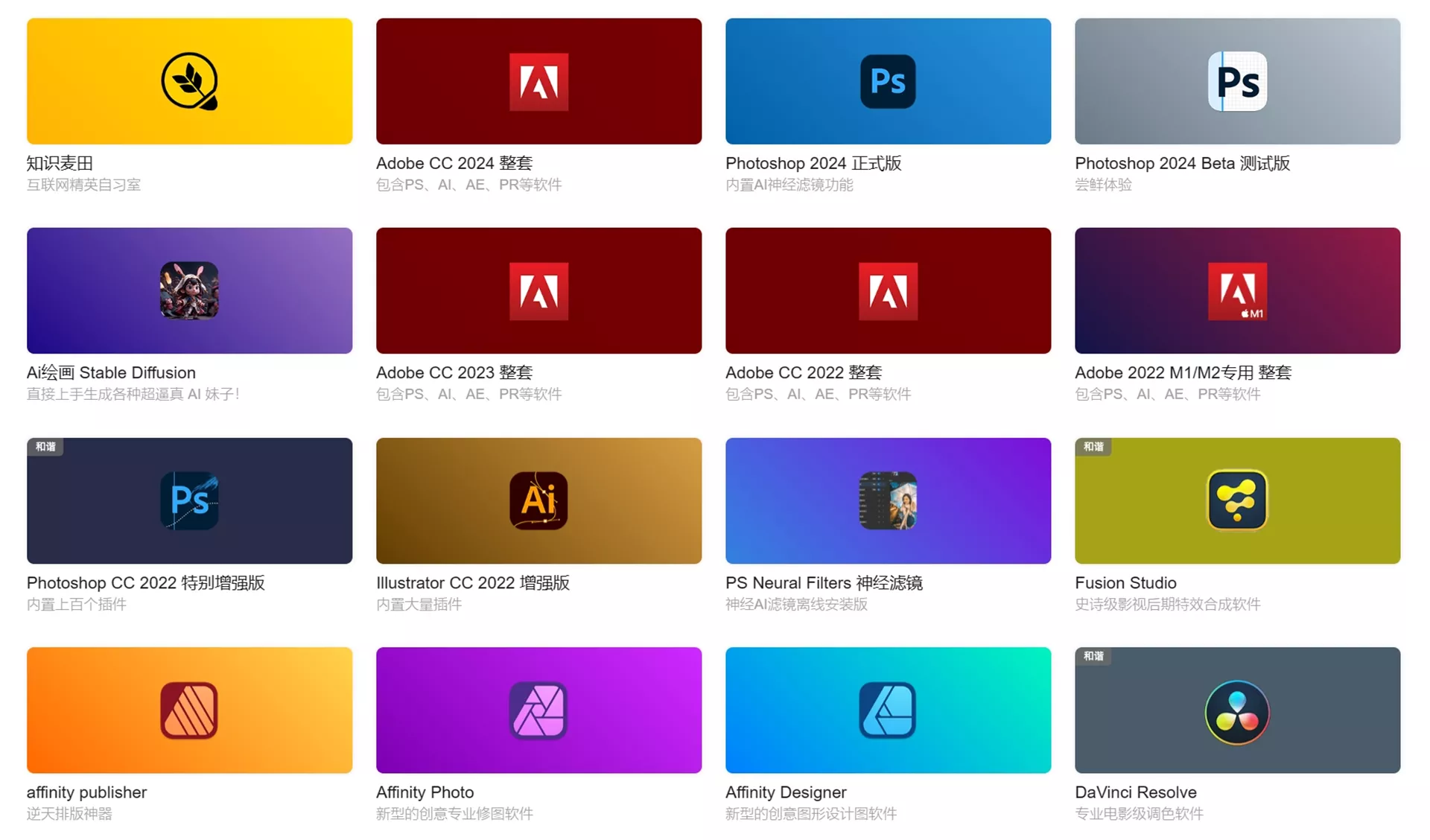Click the PS Neural Filters preview icon

pos(888,500)
